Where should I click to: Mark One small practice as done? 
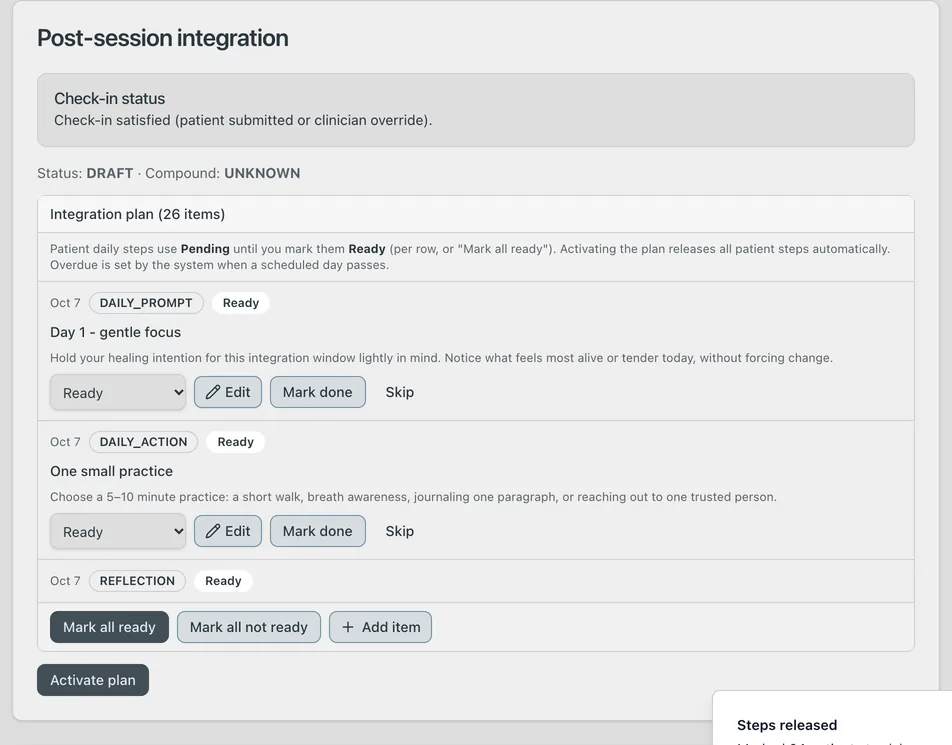(318, 531)
